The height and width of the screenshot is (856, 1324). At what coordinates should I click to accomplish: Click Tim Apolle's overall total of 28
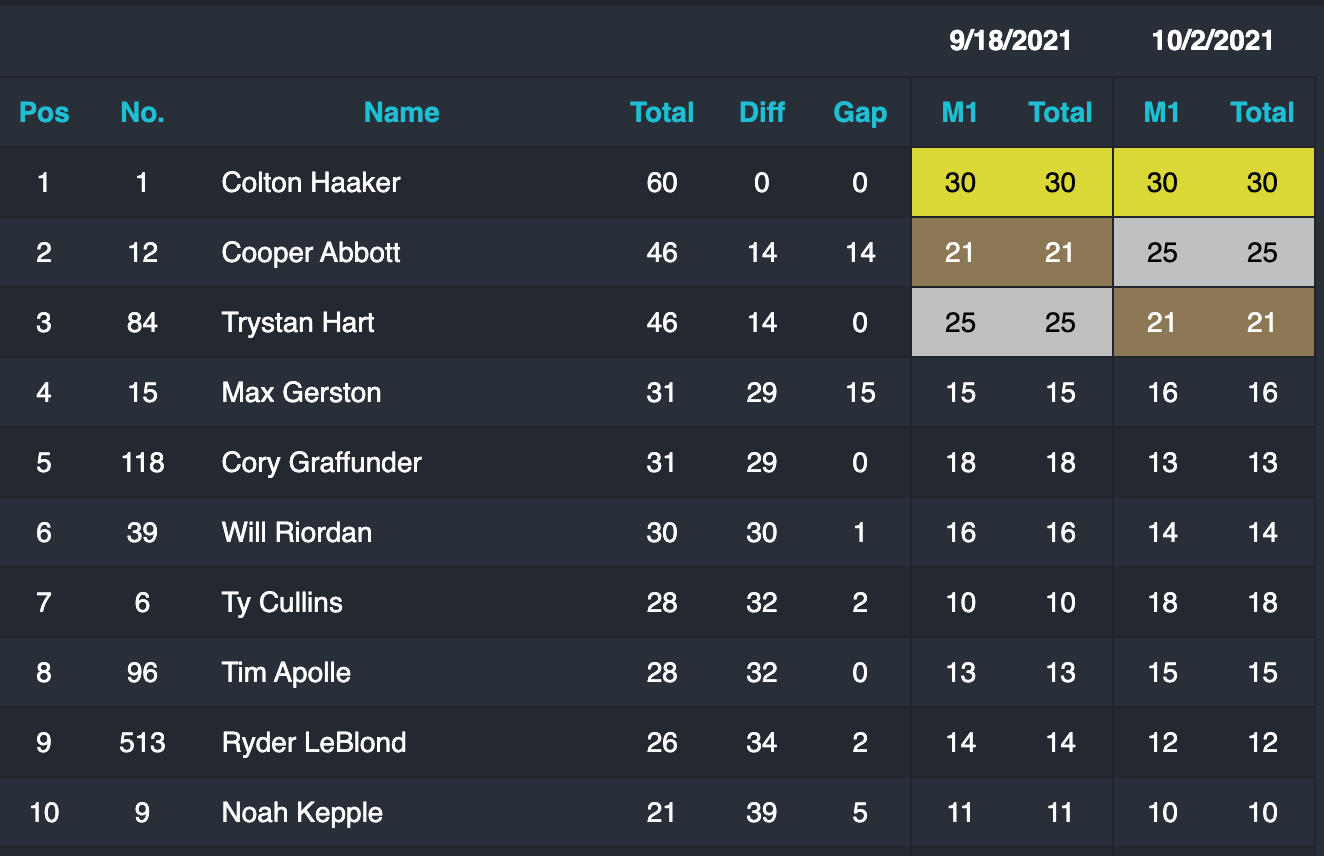[662, 672]
